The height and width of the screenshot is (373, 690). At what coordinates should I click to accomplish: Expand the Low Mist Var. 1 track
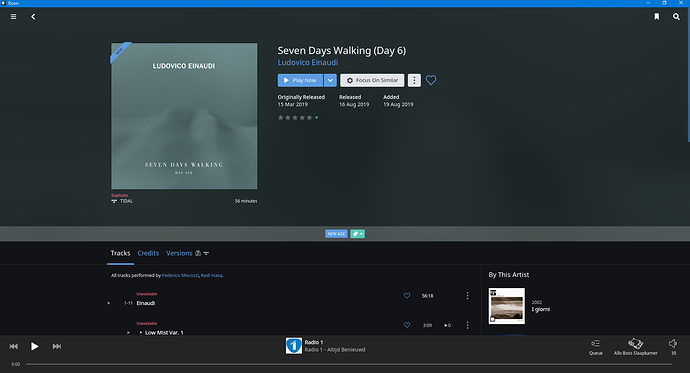tap(128, 333)
